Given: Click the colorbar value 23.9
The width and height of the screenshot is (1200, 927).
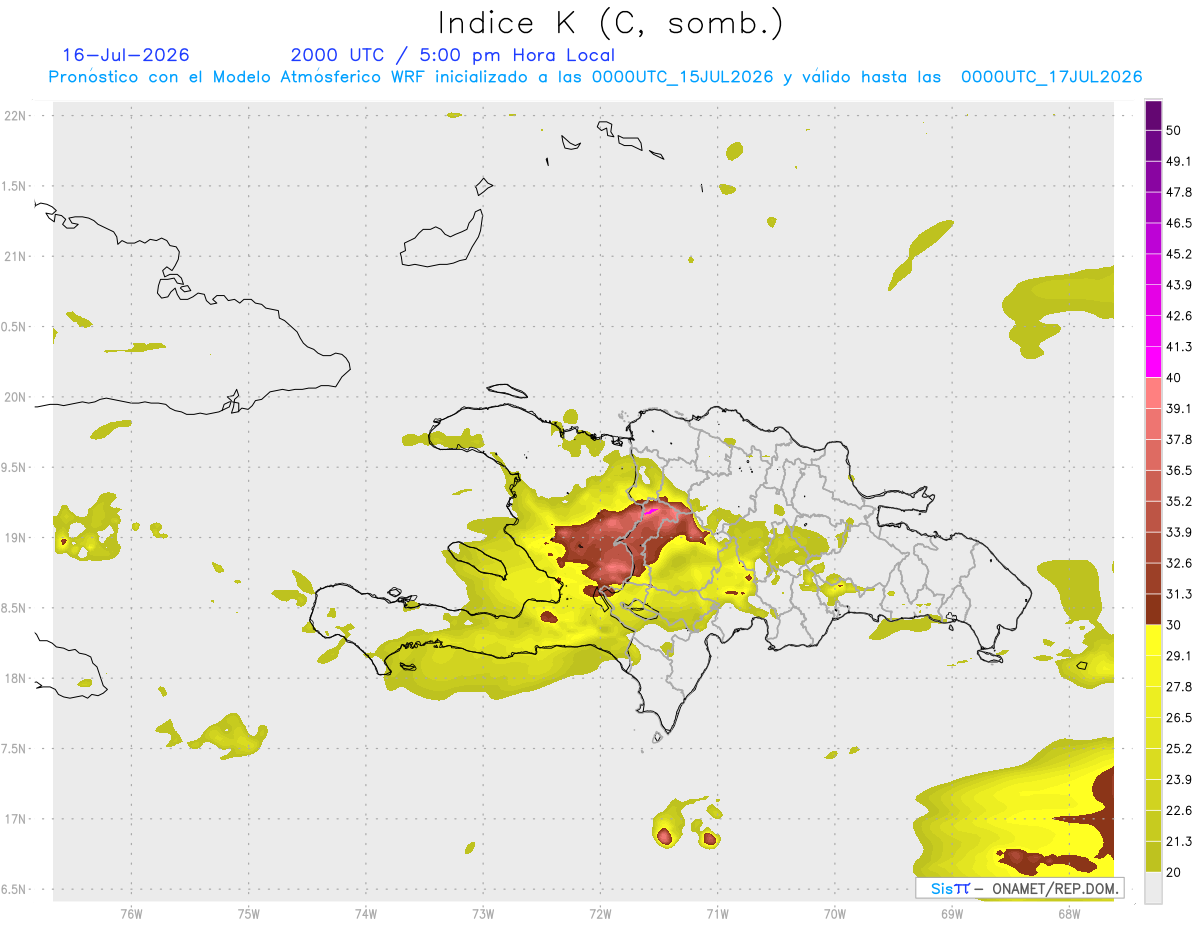Looking at the screenshot, I should 1179,780.
